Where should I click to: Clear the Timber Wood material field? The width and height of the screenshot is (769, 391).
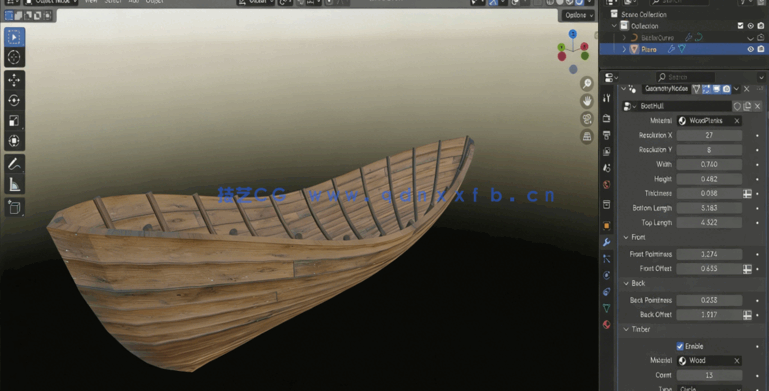pos(737,361)
